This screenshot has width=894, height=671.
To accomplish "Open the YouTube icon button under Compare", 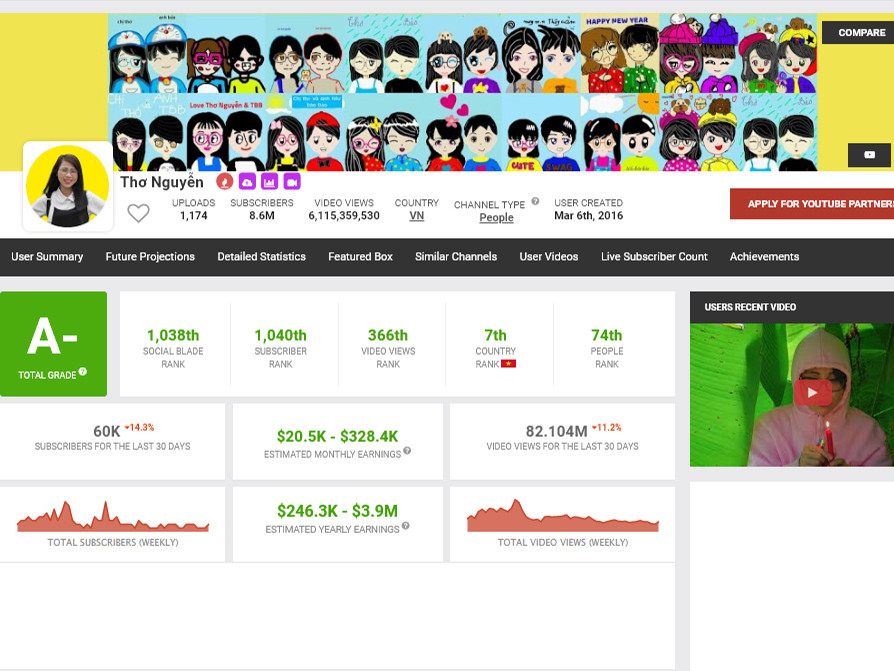I will coord(869,155).
